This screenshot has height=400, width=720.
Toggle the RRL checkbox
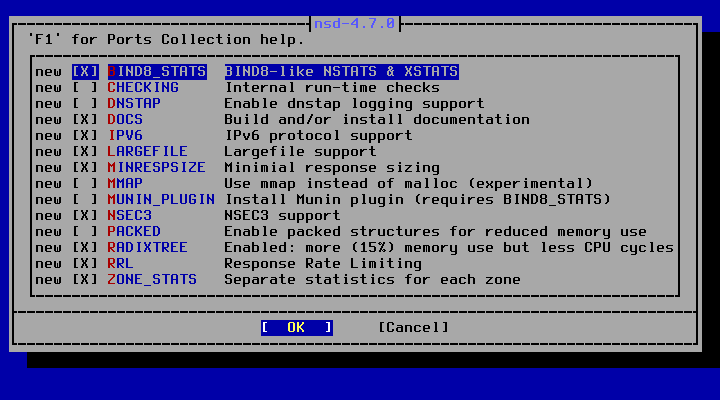point(85,264)
